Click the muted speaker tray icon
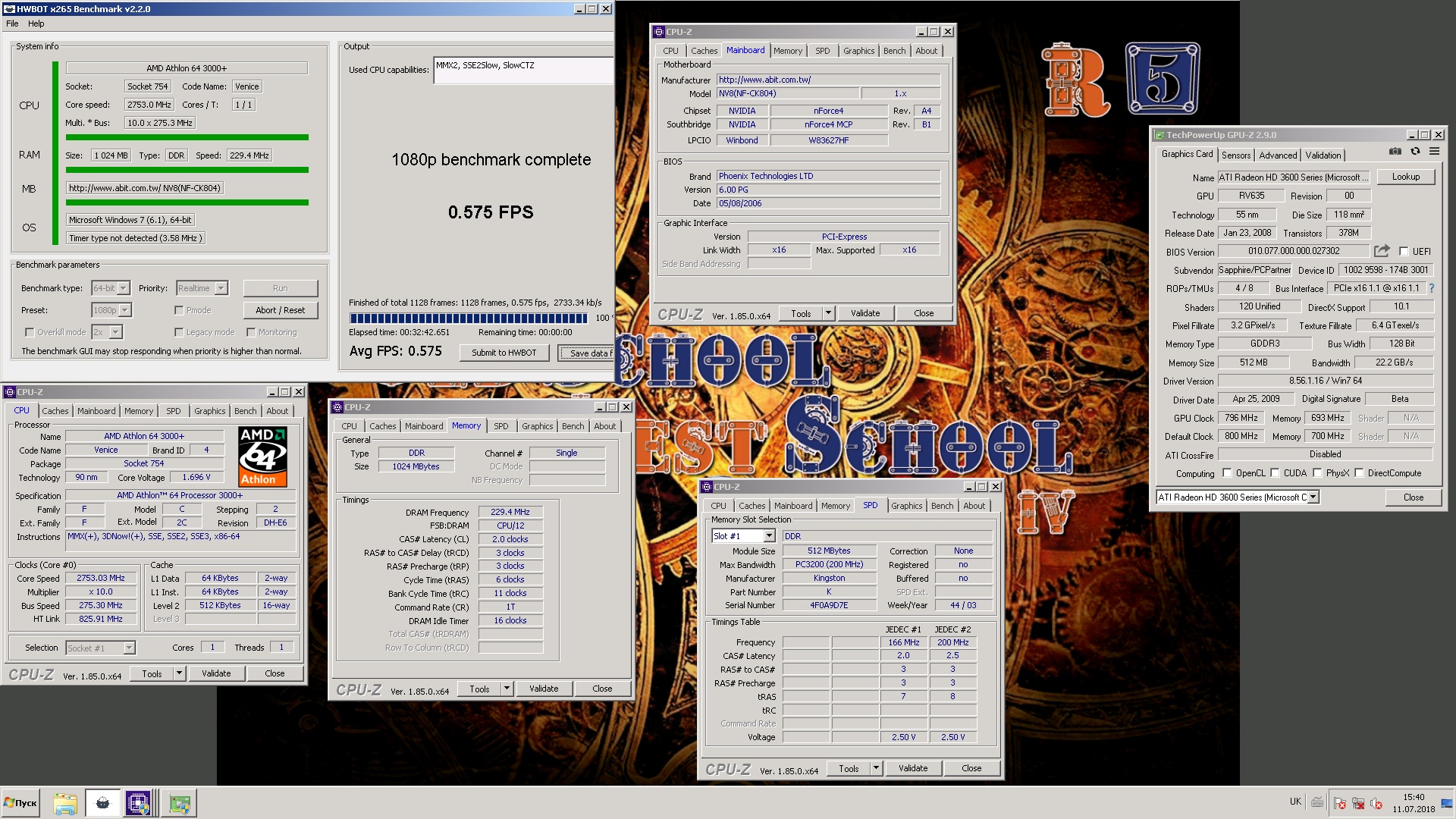Screen dimensions: 1456x819 click(x=1376, y=803)
